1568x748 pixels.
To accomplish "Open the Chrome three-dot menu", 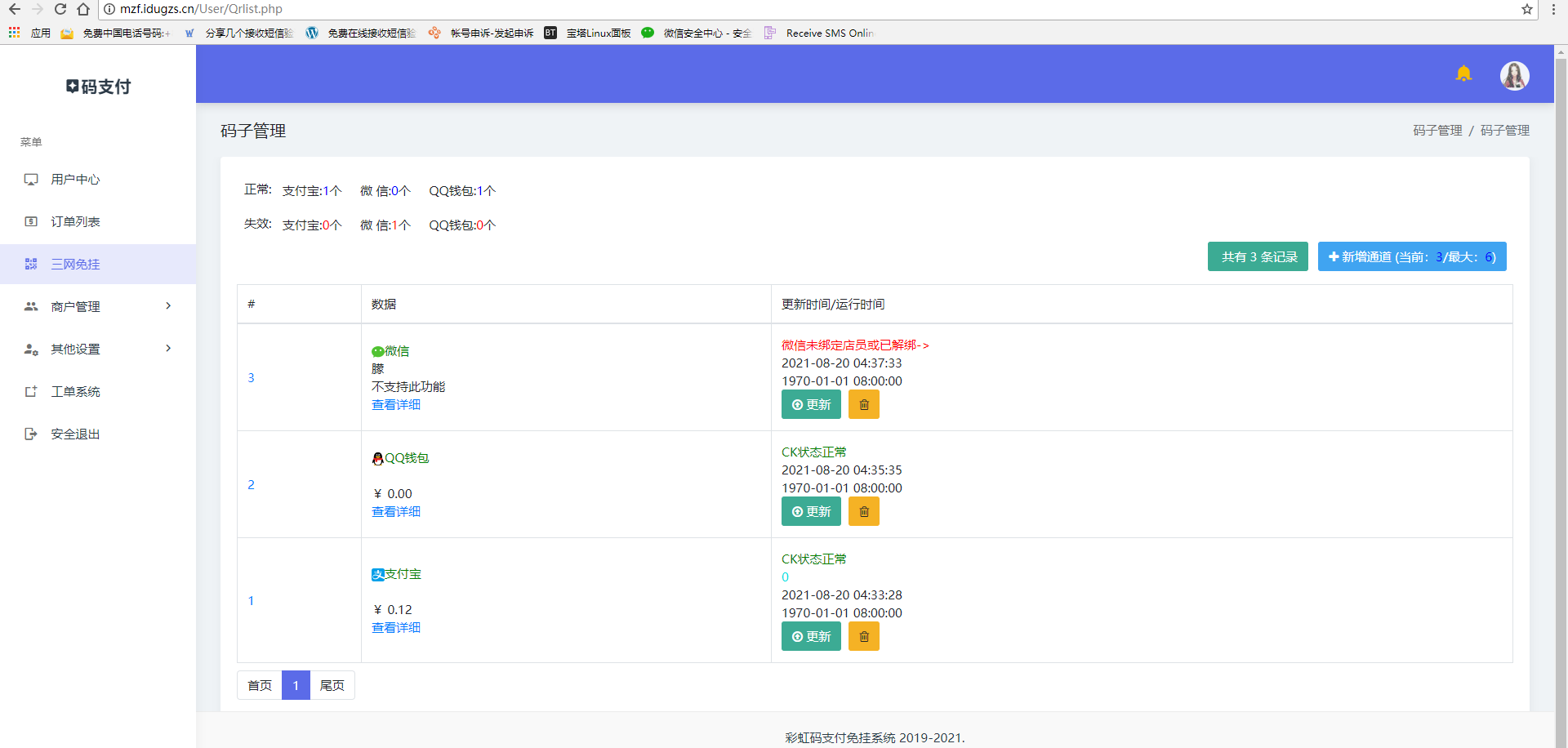I will pyautogui.click(x=1553, y=9).
